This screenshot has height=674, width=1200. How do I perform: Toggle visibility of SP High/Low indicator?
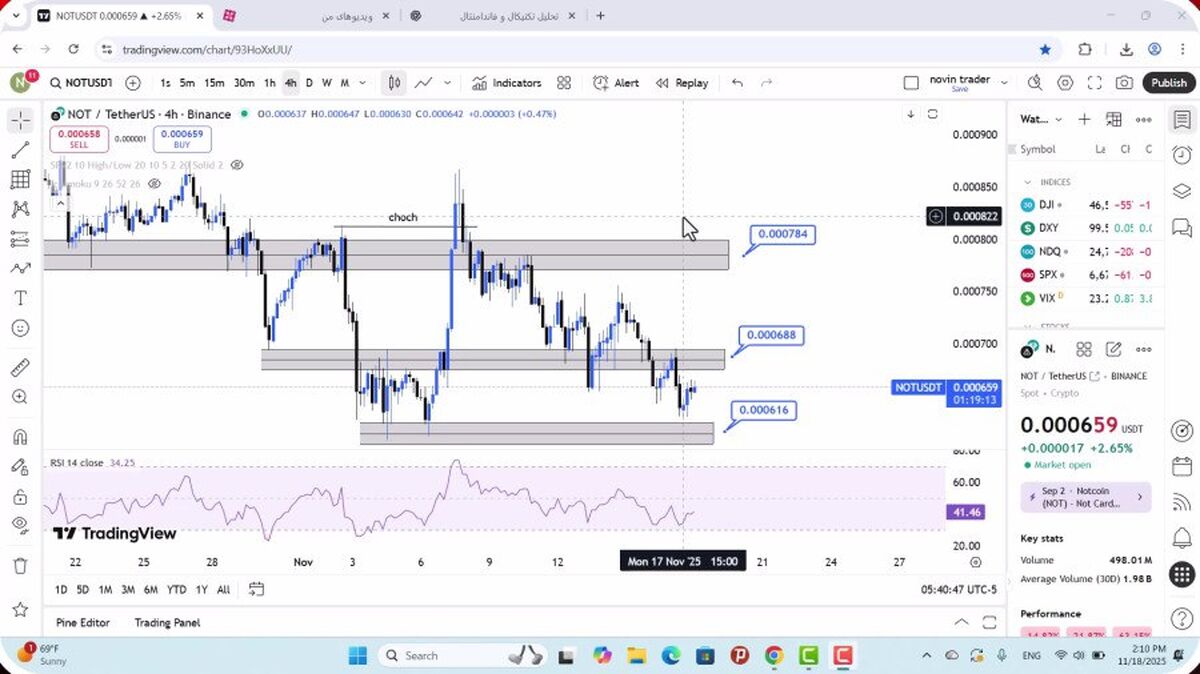pyautogui.click(x=237, y=164)
